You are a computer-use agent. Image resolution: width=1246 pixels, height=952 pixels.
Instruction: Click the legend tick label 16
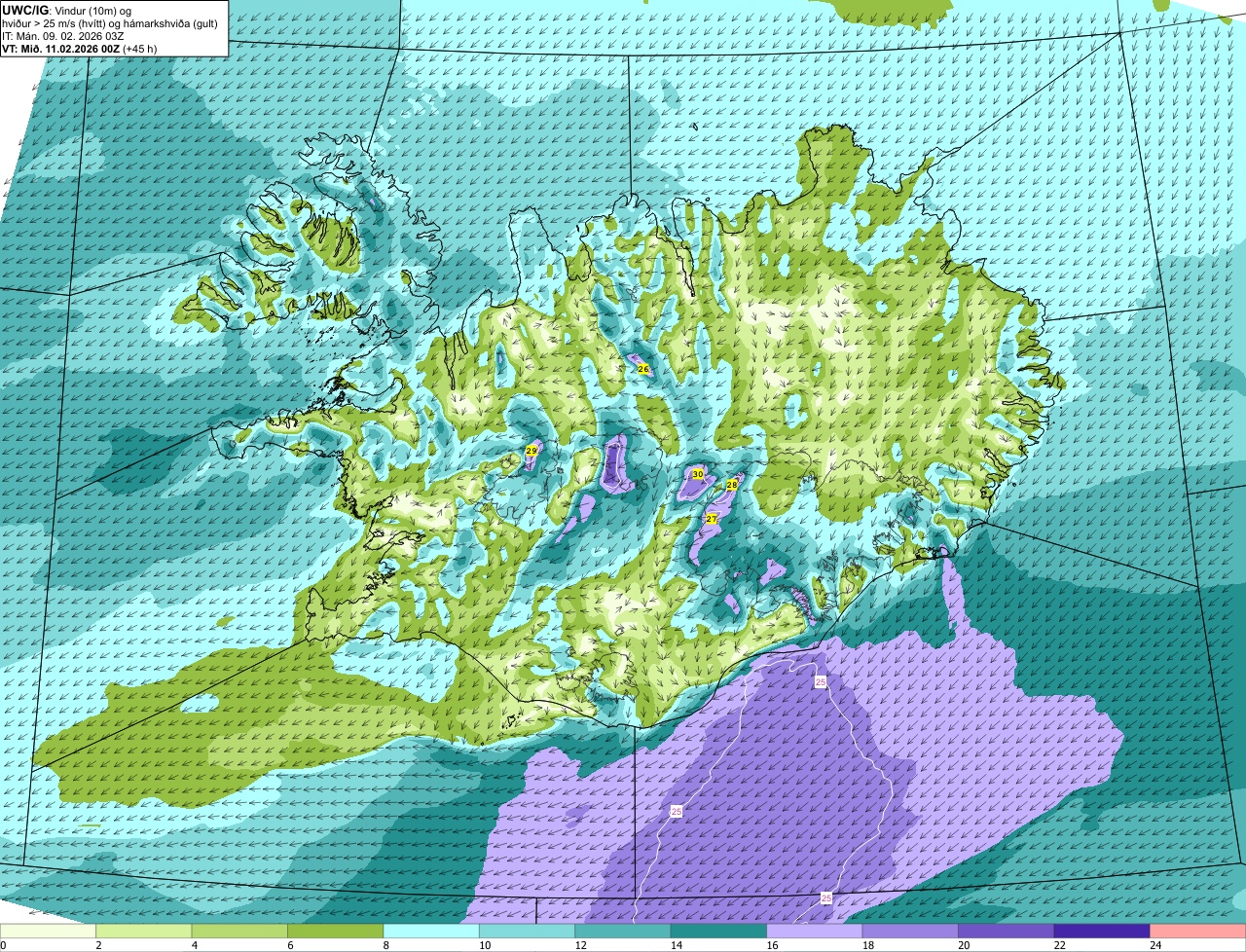[773, 944]
